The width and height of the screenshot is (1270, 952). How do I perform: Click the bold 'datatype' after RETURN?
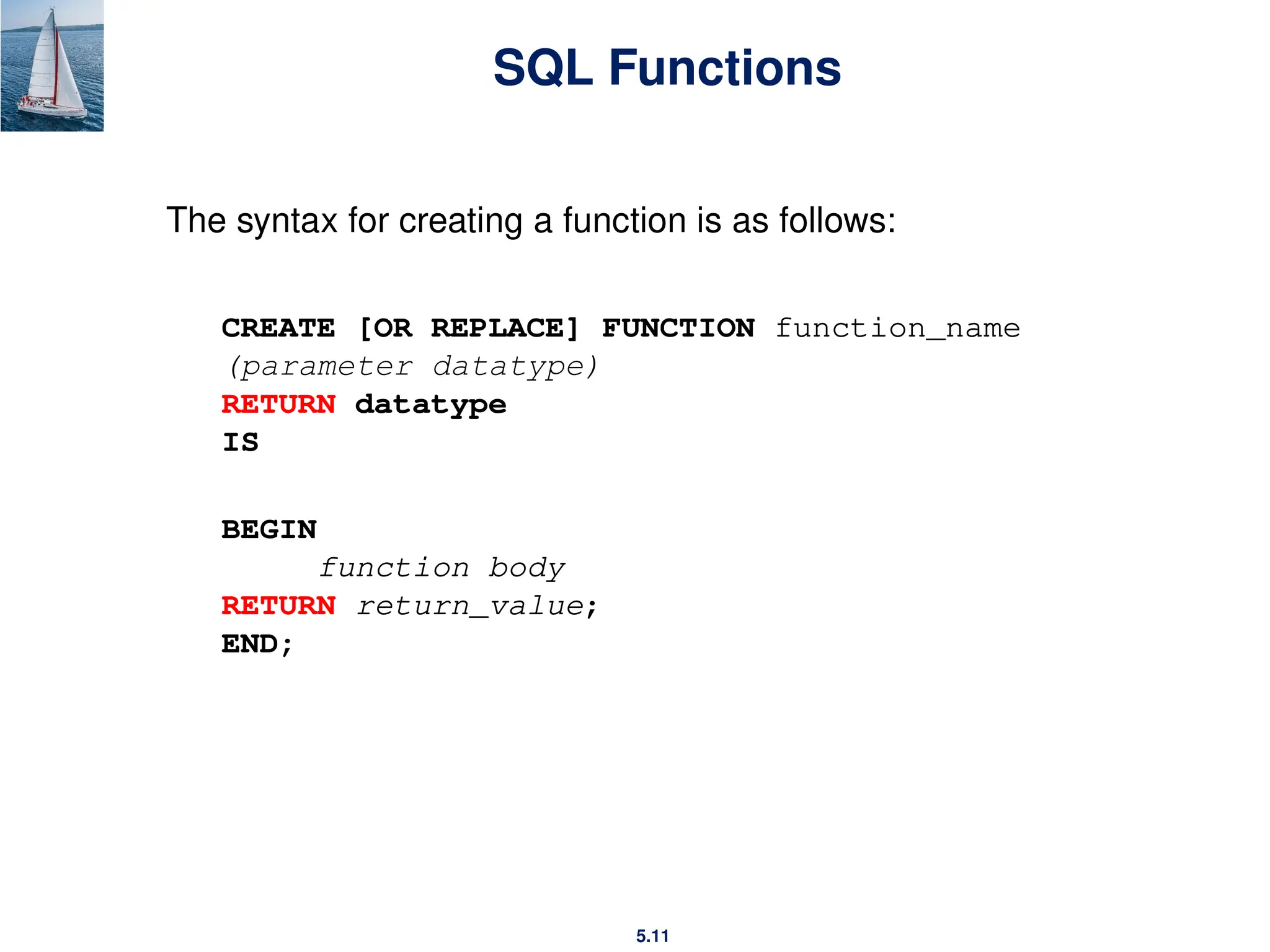pyautogui.click(x=431, y=405)
